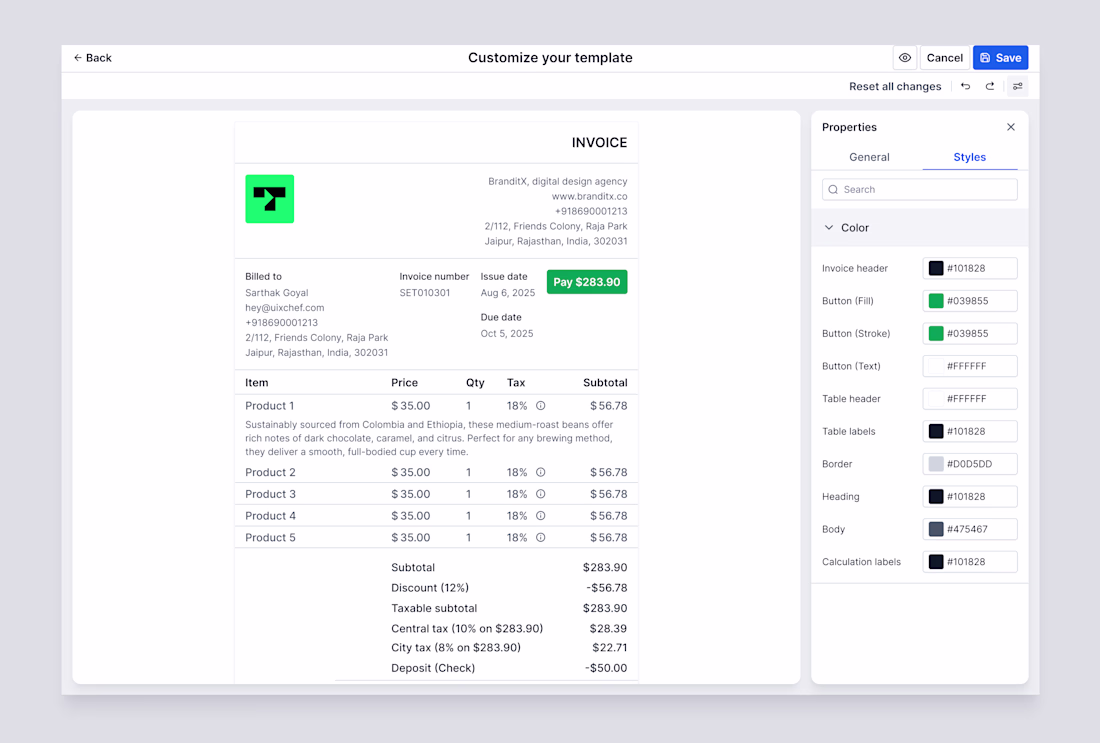Click the Product 1 description paragraph

pos(429,438)
